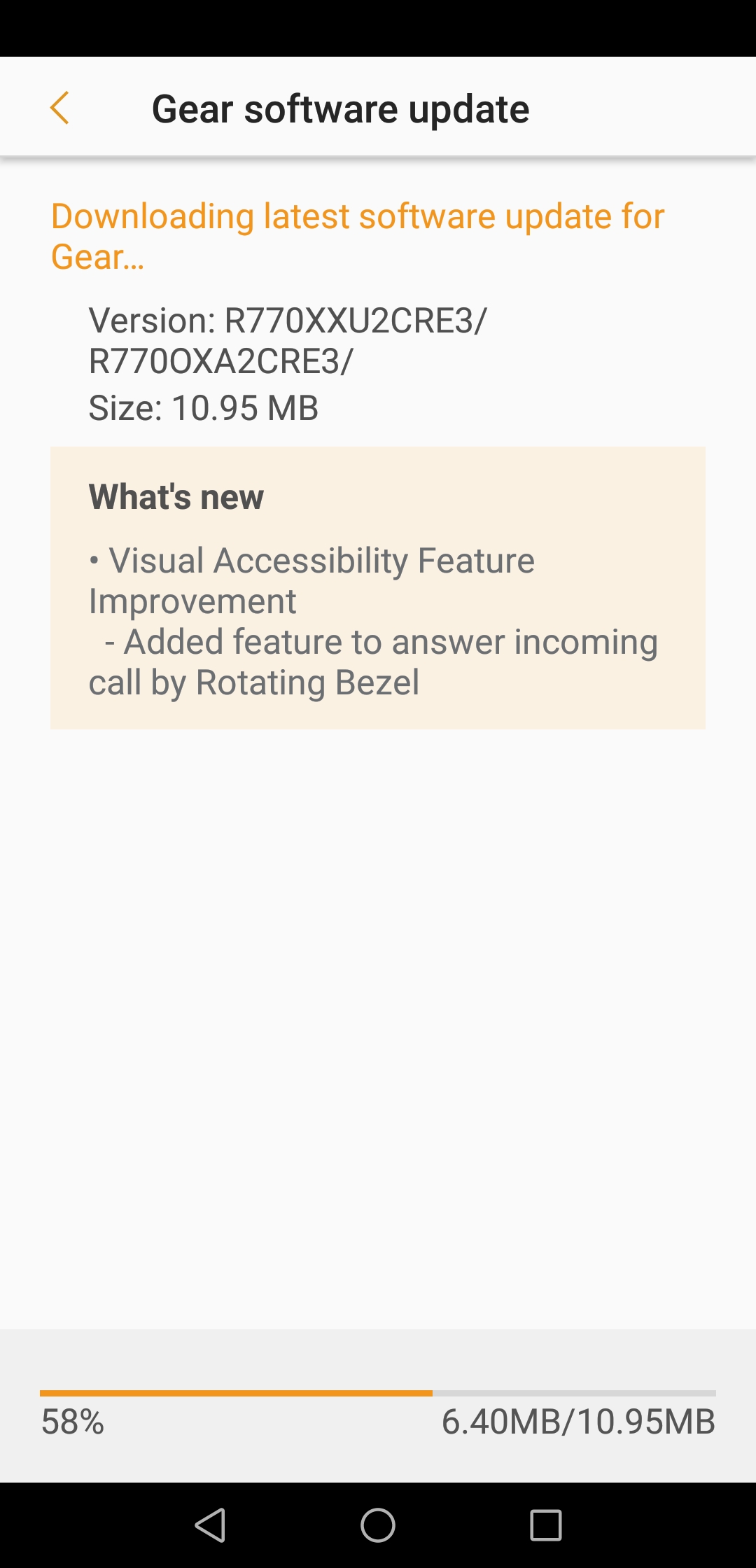This screenshot has height=1568, width=756.
Task: Click the gray unfilled part of progress bar
Action: pos(574,1394)
